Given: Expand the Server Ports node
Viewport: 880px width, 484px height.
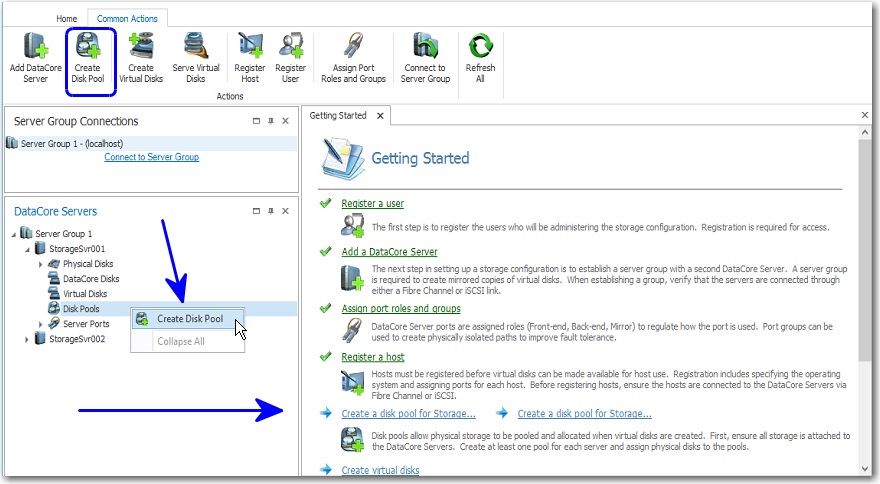Looking at the screenshot, I should coord(41,324).
